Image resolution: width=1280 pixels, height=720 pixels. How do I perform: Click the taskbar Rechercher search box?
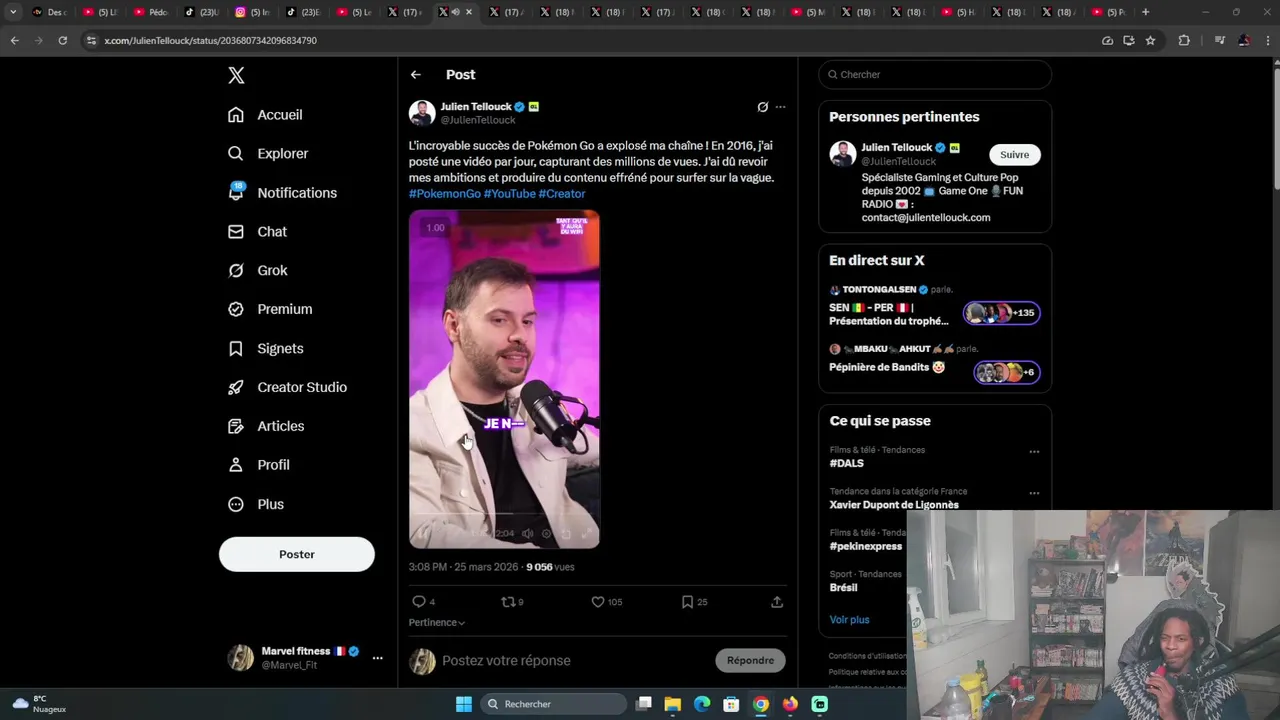tap(553, 704)
